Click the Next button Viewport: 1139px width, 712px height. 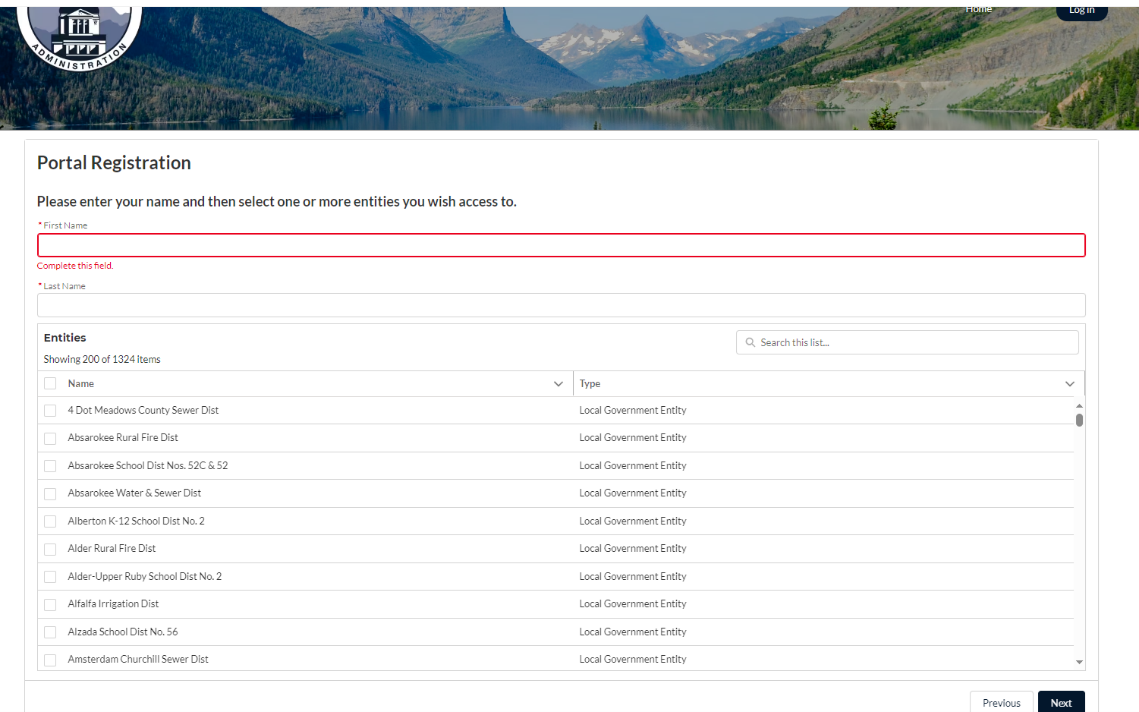(1060, 702)
